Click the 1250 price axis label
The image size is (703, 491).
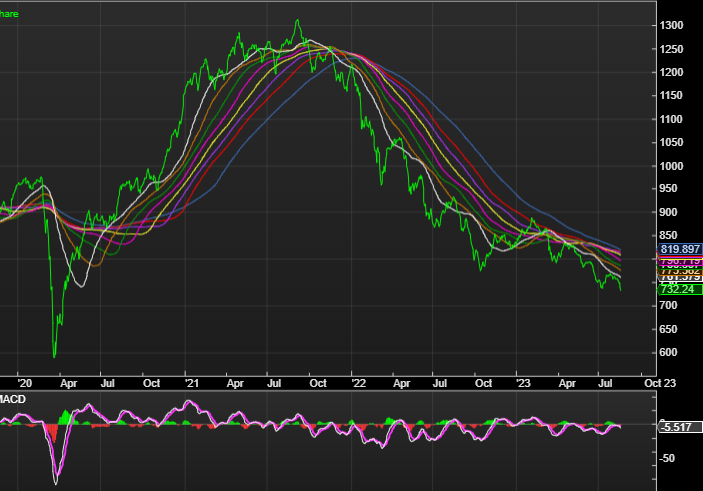671,49
